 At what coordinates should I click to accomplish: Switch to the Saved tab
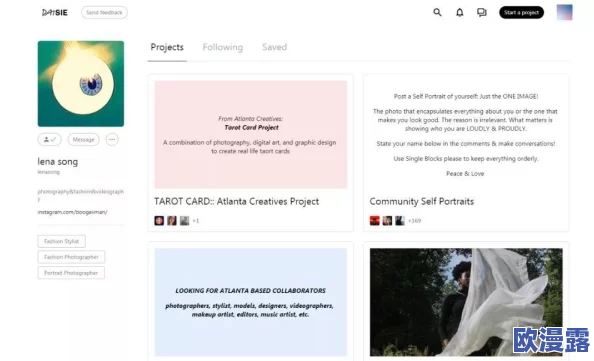coord(275,47)
